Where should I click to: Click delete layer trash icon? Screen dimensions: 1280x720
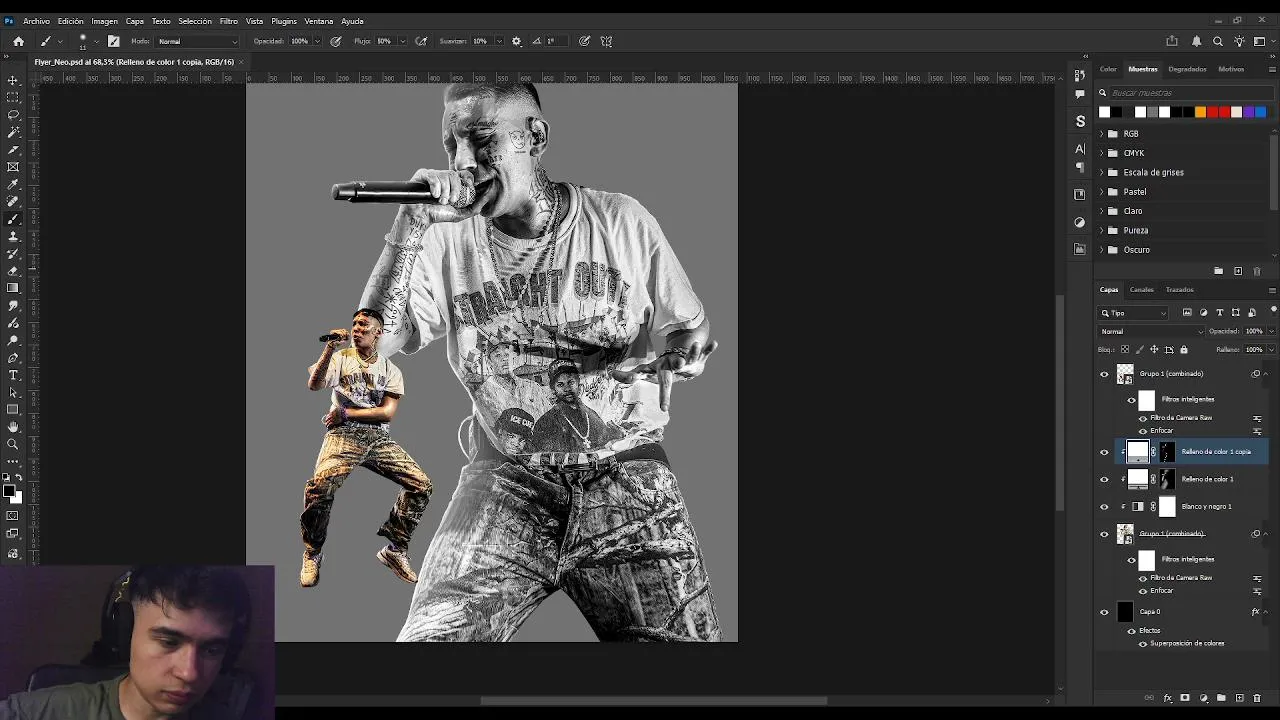click(1257, 698)
